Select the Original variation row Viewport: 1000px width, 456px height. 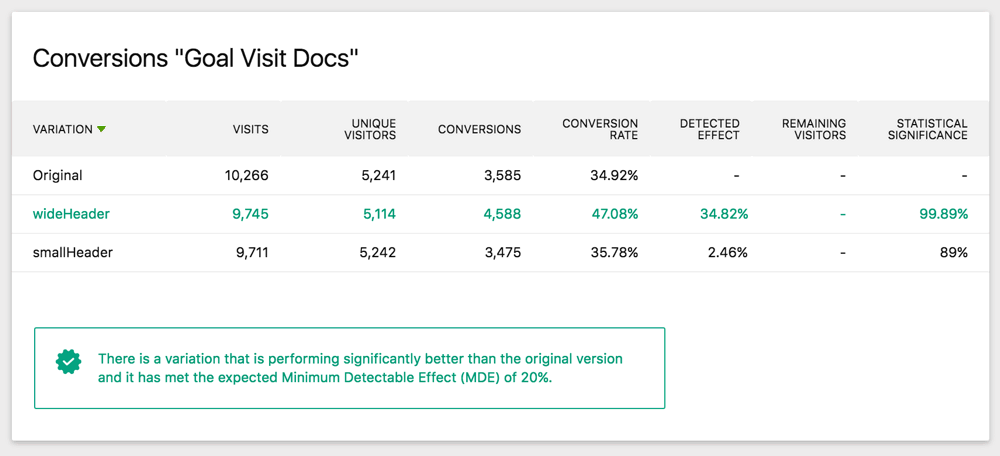(57, 175)
